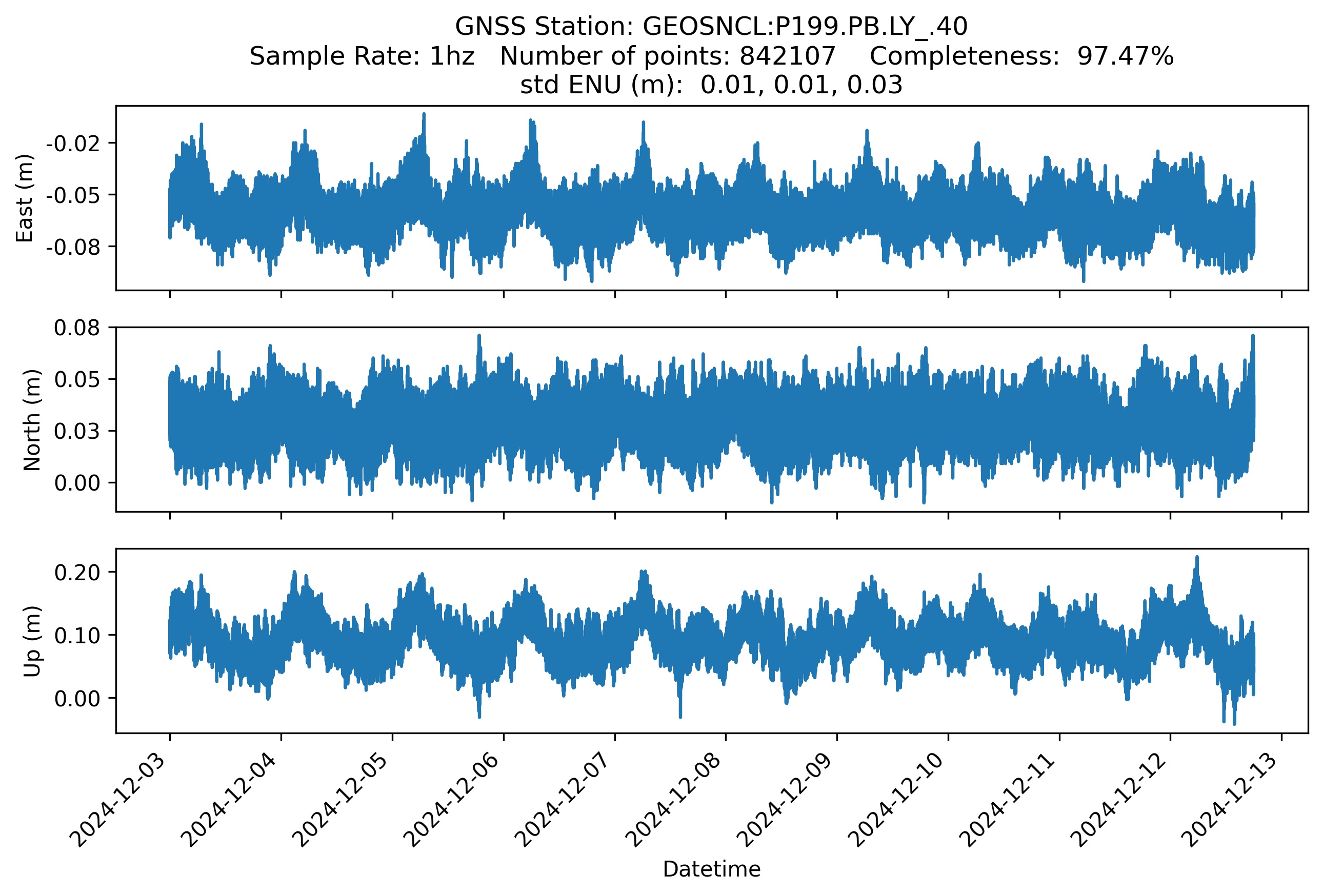Click the -0.08 tick on East axis
The image size is (1323, 896).
pyautogui.click(x=73, y=247)
